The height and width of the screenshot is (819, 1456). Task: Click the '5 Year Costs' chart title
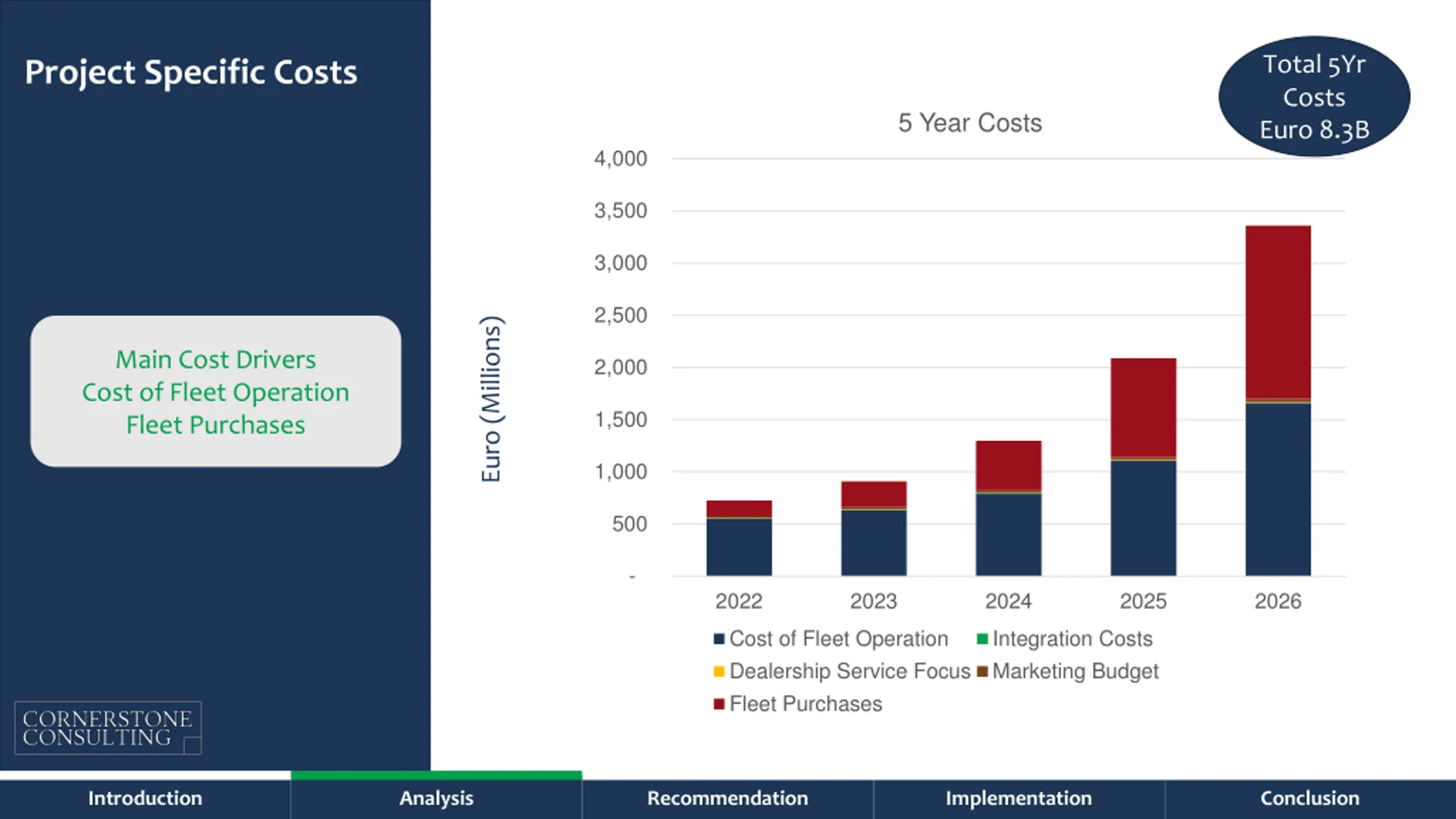click(970, 123)
